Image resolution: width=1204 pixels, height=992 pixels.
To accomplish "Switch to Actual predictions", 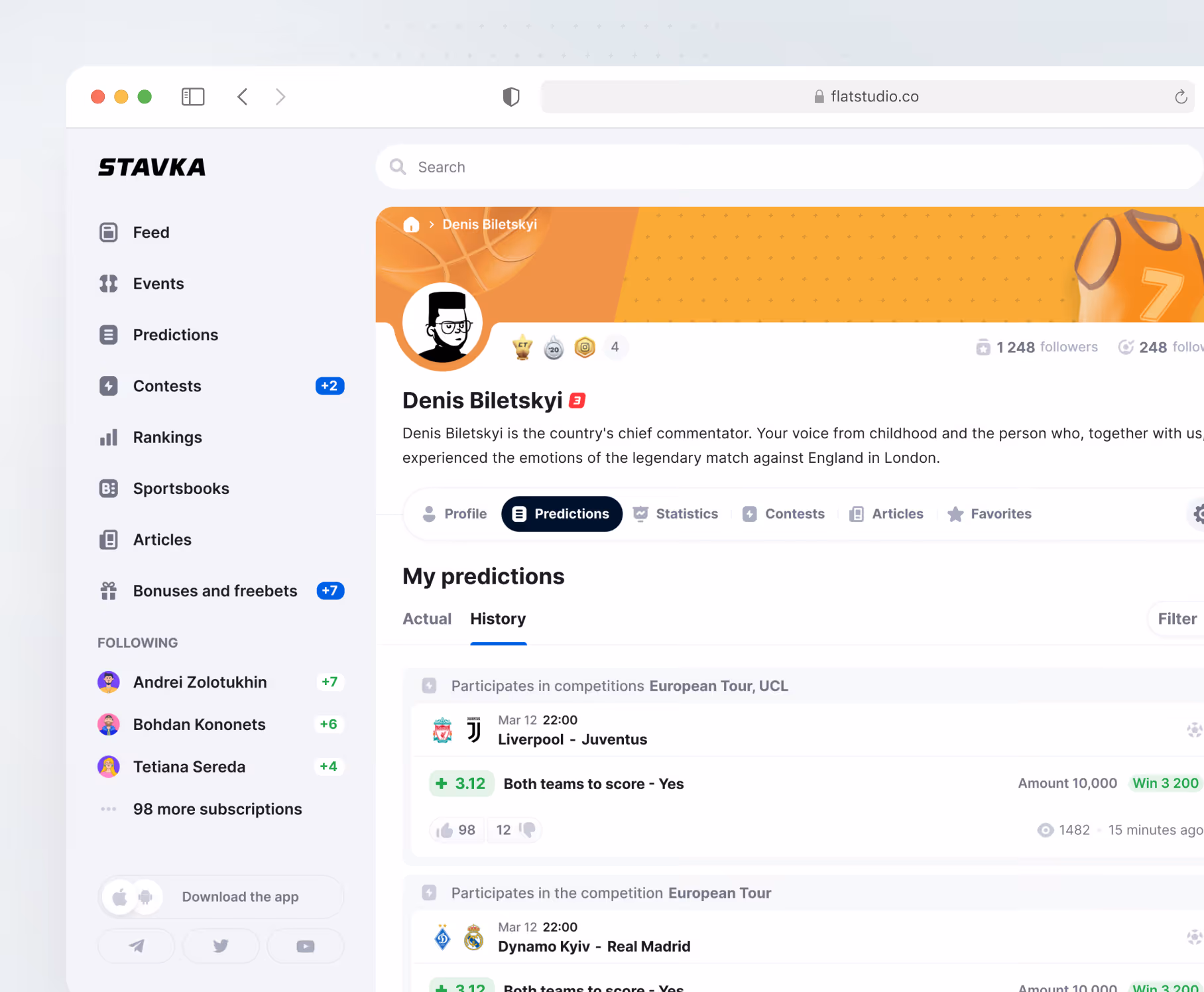I will (427, 619).
